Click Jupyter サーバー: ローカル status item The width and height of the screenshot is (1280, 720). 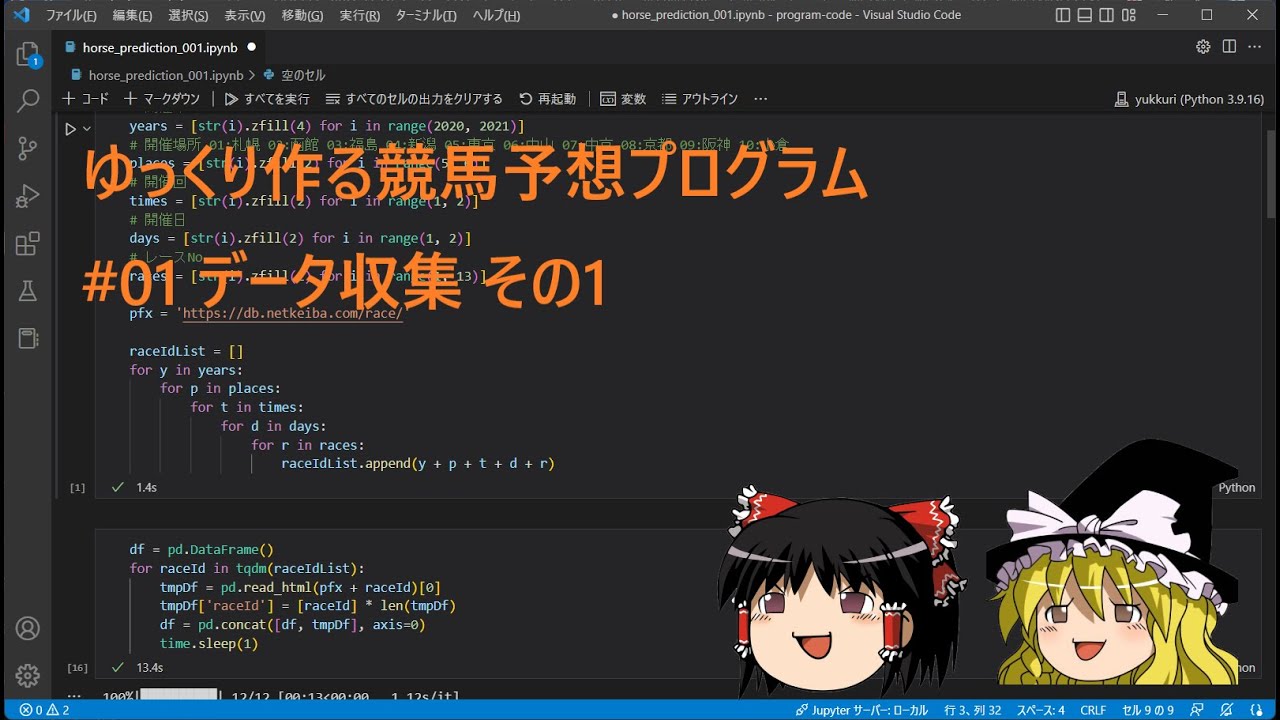(863, 710)
